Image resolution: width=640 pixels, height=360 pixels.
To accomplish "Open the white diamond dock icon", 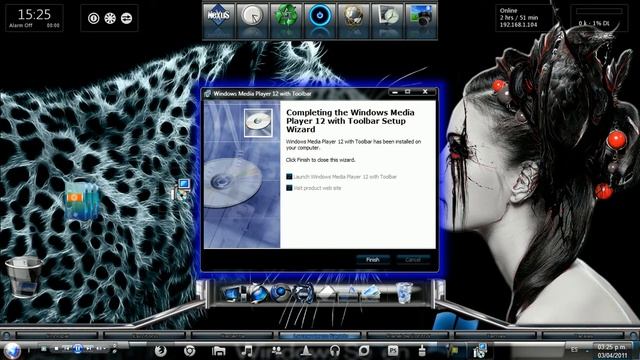I will (326, 294).
